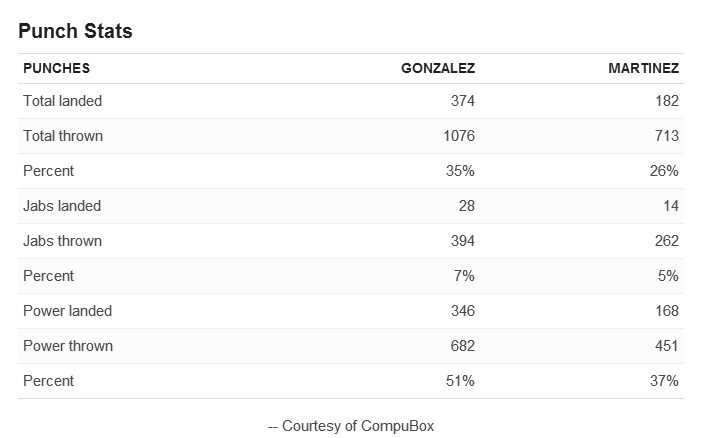Select the Total thrown row label
Viewport: 702px width, 438px height.
[x=63, y=136]
